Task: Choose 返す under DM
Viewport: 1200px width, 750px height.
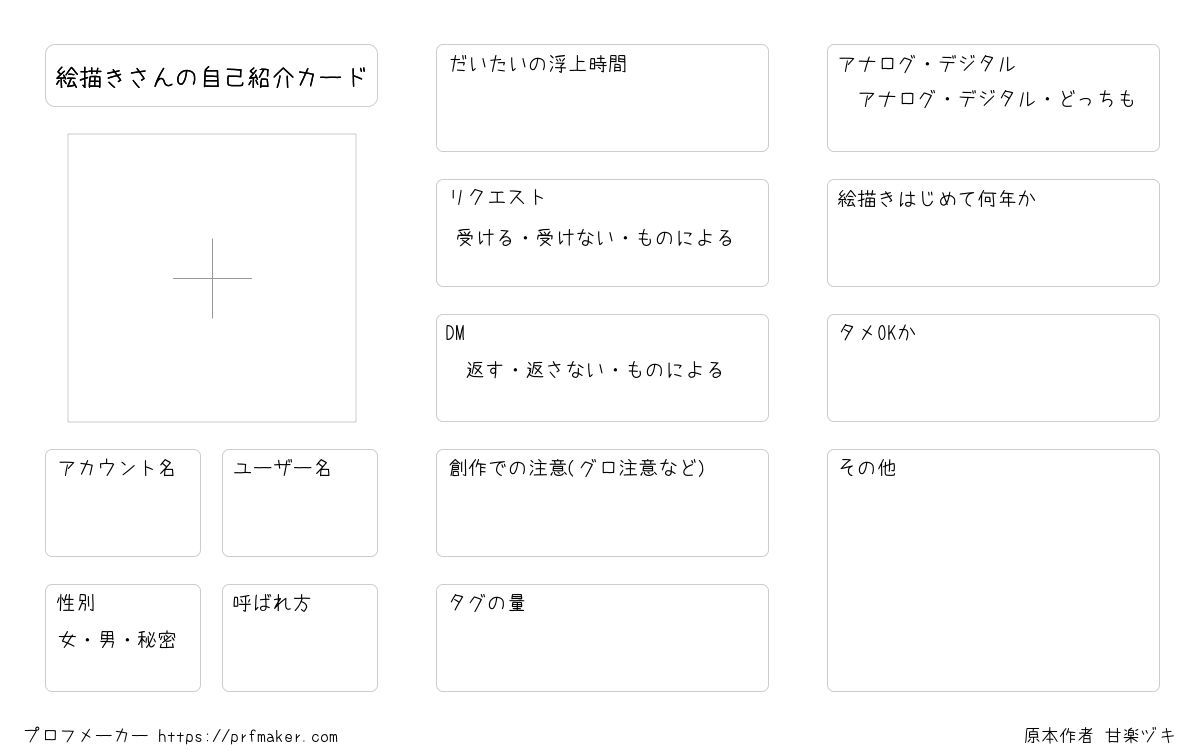Action: pos(484,370)
